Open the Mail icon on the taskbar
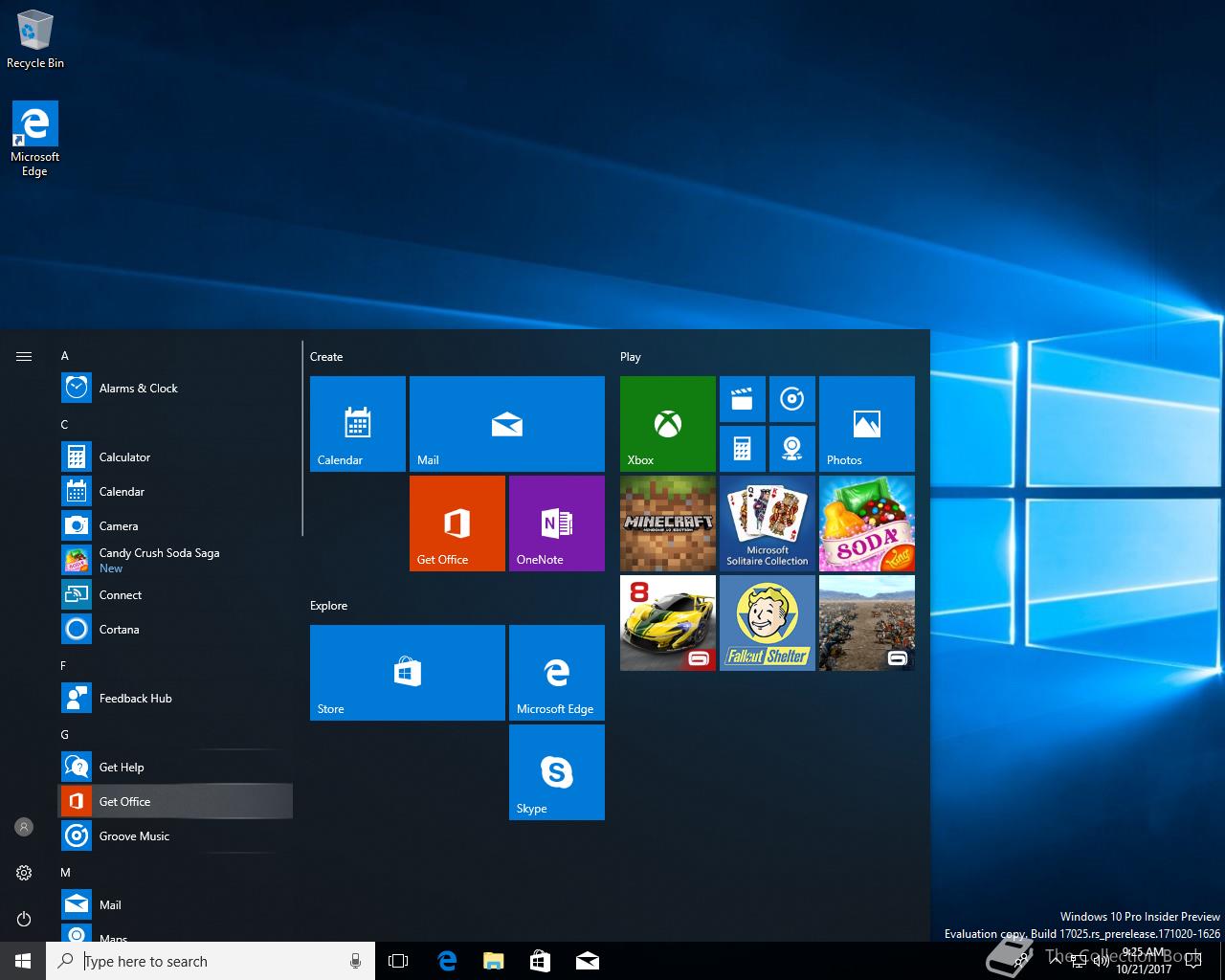Screen dimensions: 1225x980 (x=588, y=961)
